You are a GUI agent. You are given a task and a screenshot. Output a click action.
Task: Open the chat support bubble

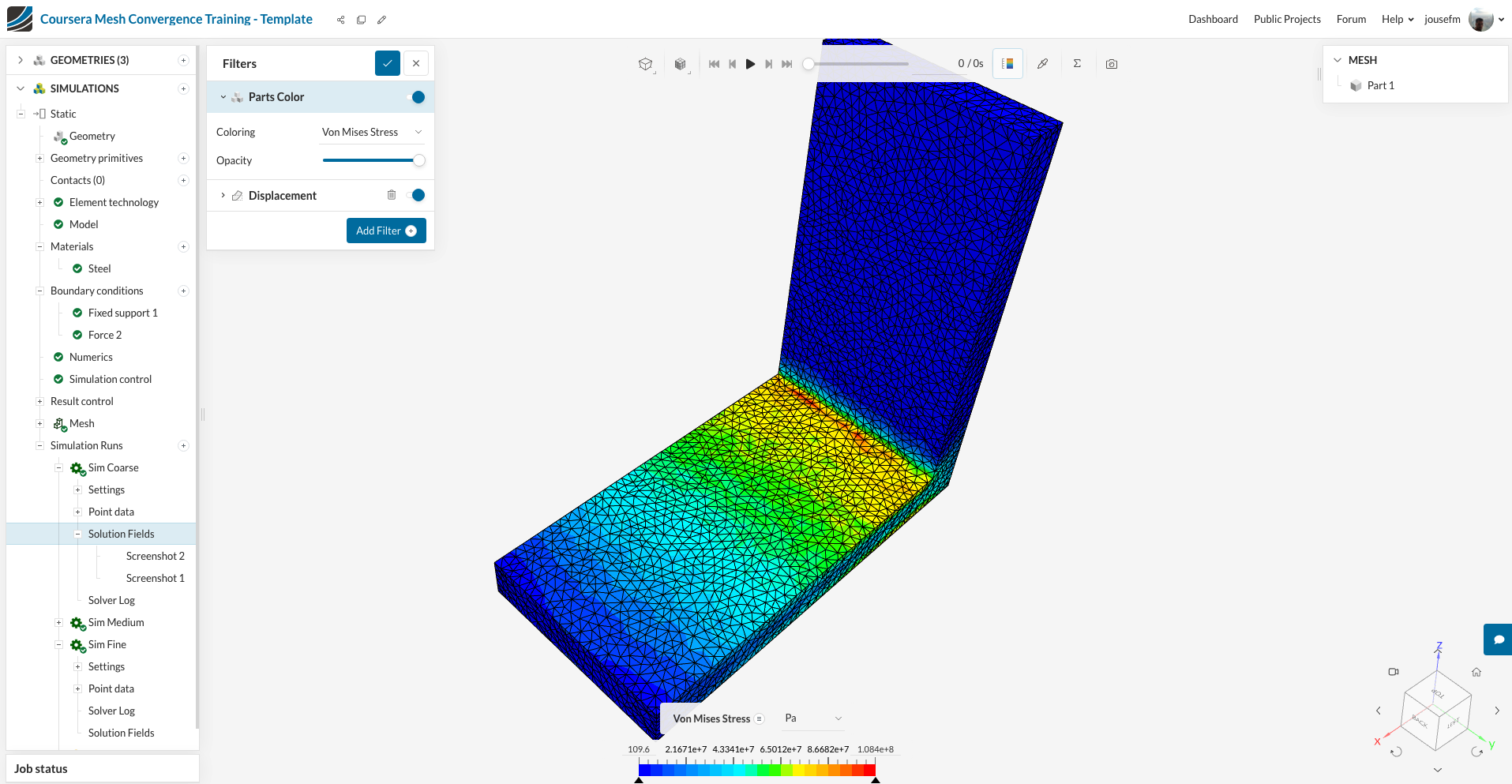point(1498,640)
